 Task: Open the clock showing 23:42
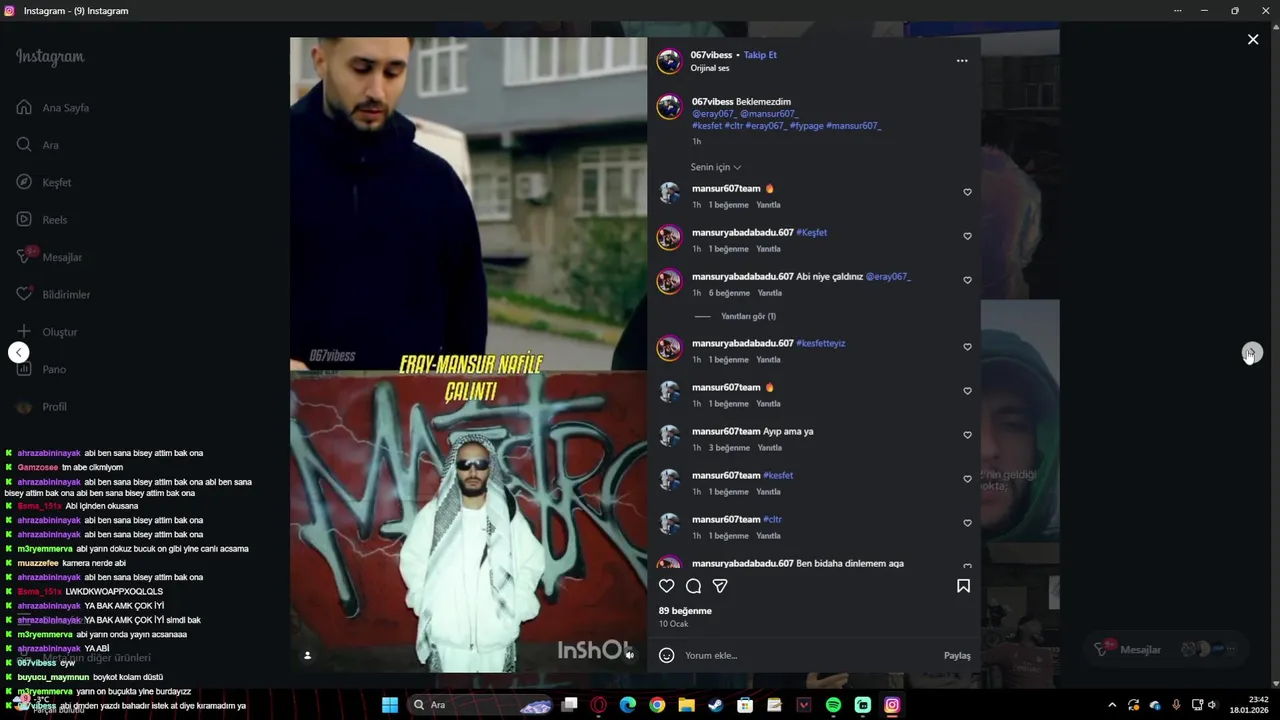tap(1249, 705)
